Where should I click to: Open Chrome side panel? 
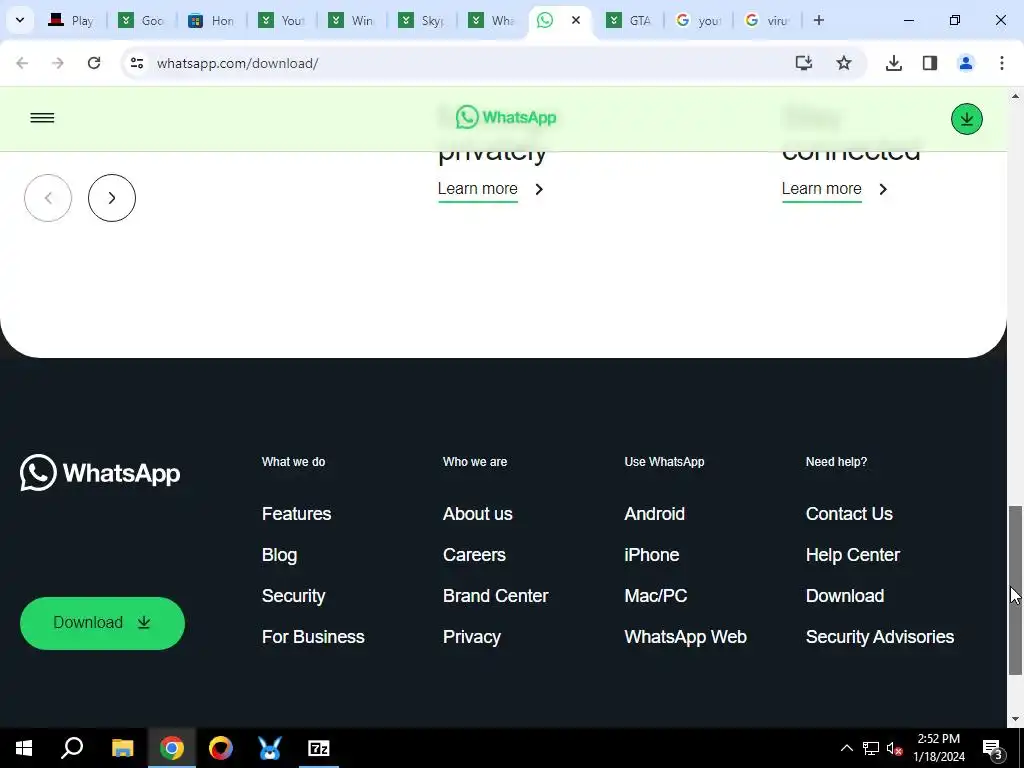930,63
